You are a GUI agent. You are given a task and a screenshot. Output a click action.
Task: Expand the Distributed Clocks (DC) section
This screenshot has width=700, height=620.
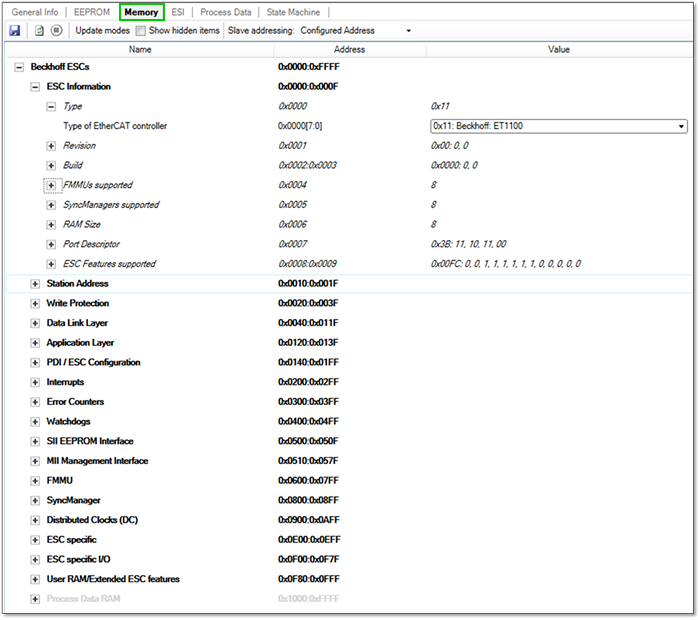click(x=36, y=520)
